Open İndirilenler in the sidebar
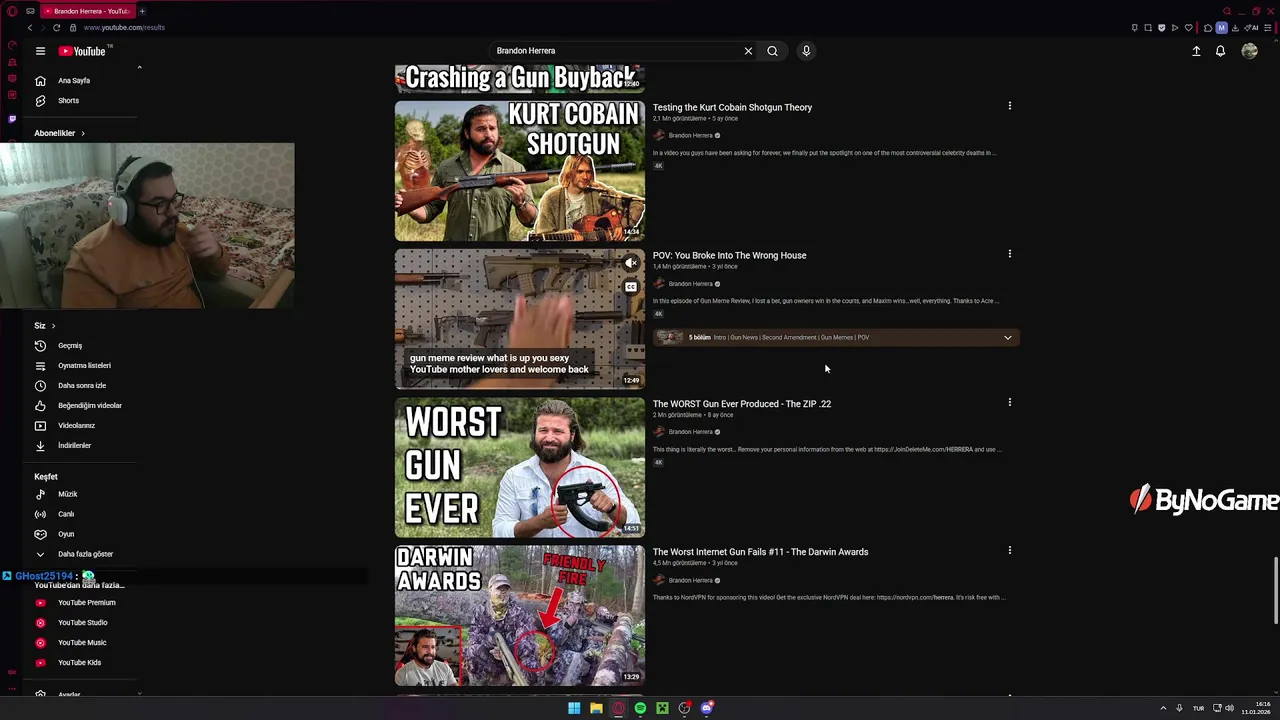Screen dimensions: 1280x720 (74, 446)
